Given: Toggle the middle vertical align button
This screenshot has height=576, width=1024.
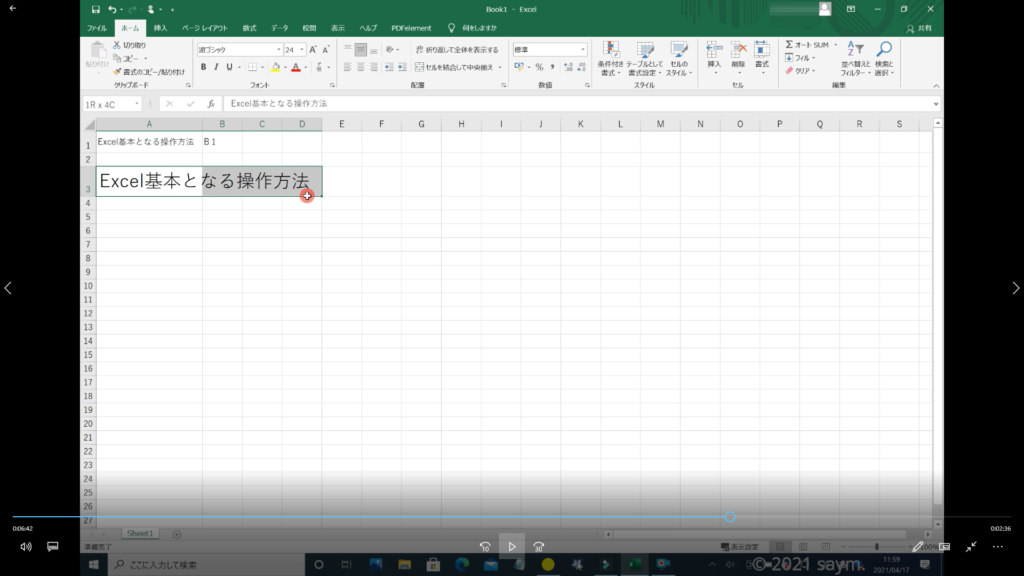Looking at the screenshot, I should (361, 49).
